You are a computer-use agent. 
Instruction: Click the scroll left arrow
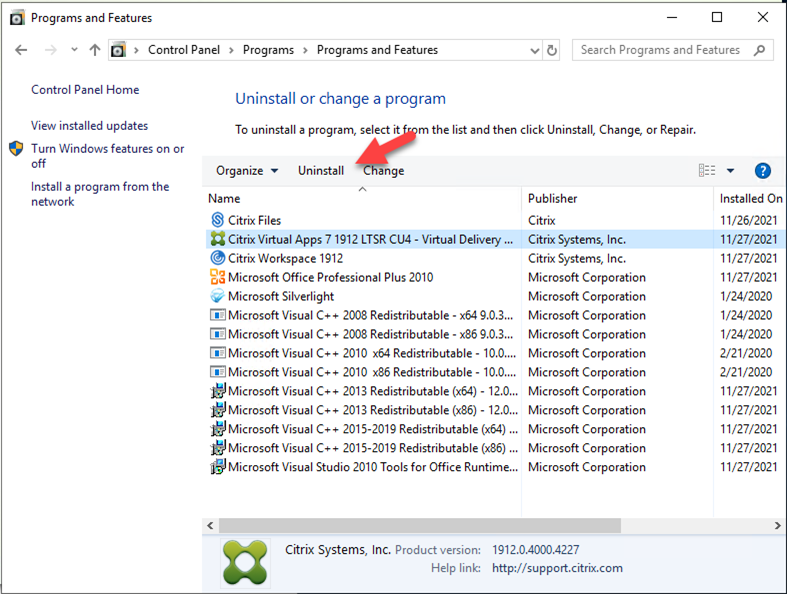tap(210, 525)
